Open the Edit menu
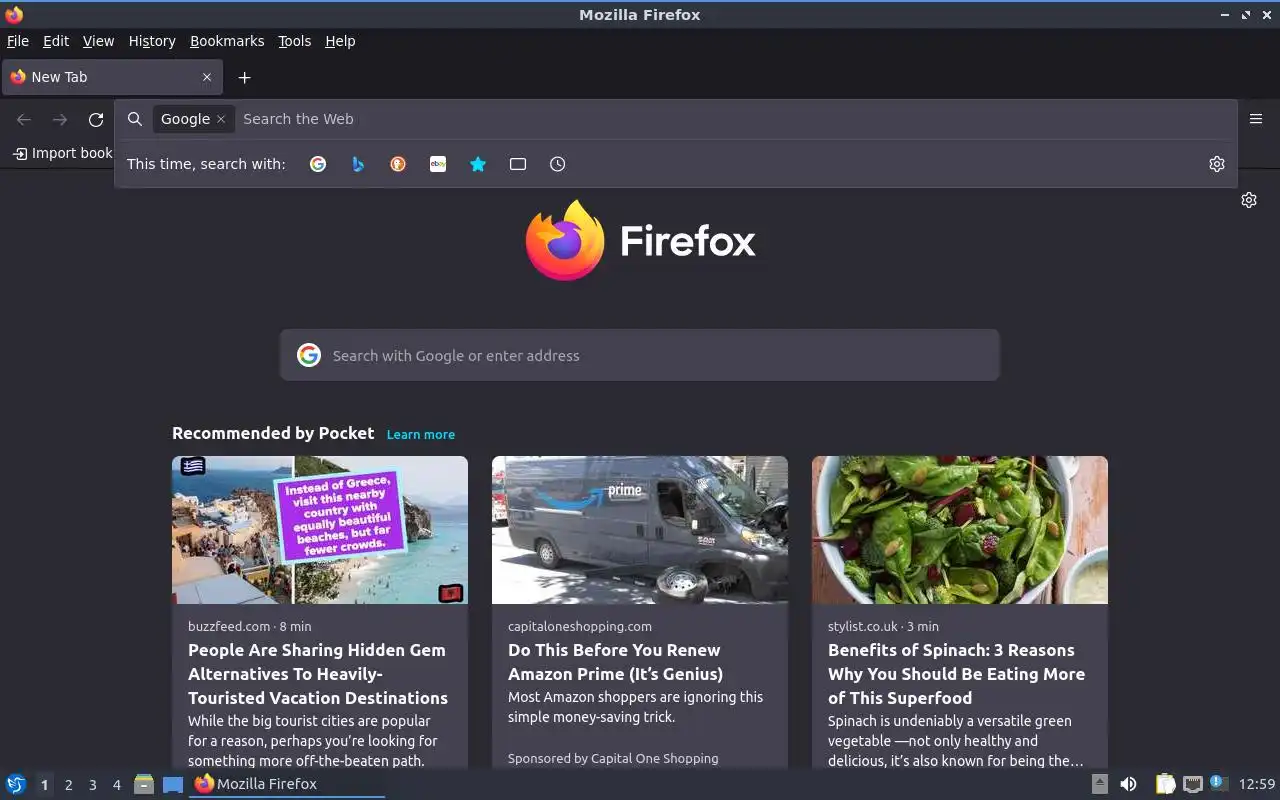This screenshot has height=800, width=1280. (56, 41)
